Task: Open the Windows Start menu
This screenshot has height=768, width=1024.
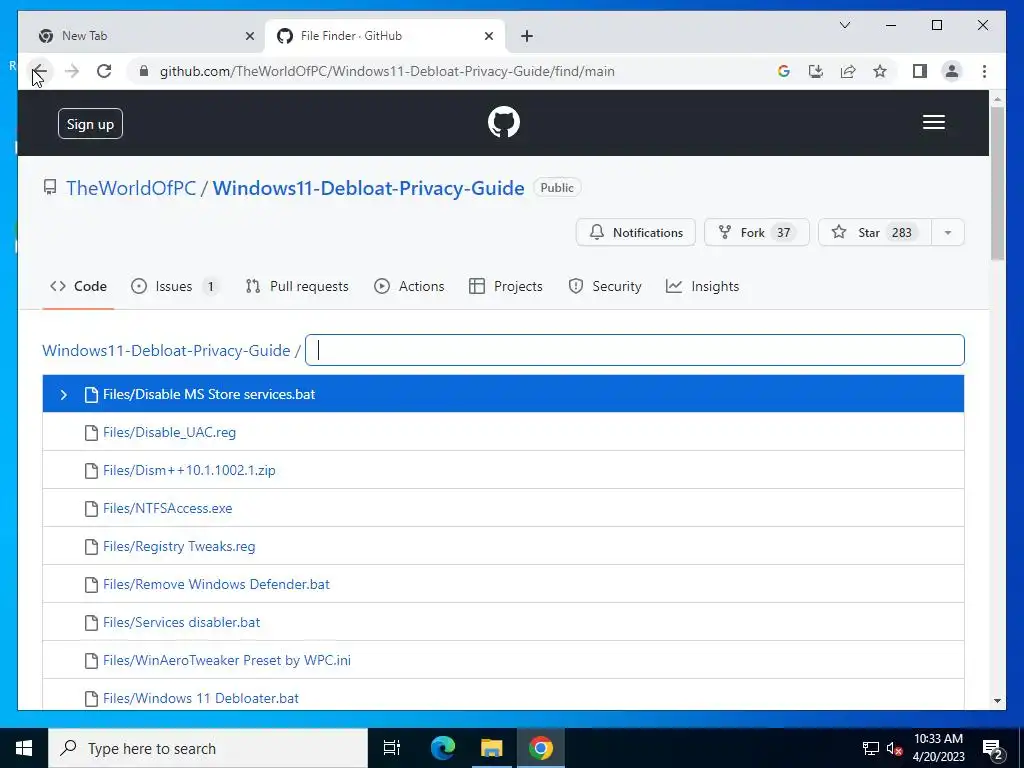Action: point(24,748)
